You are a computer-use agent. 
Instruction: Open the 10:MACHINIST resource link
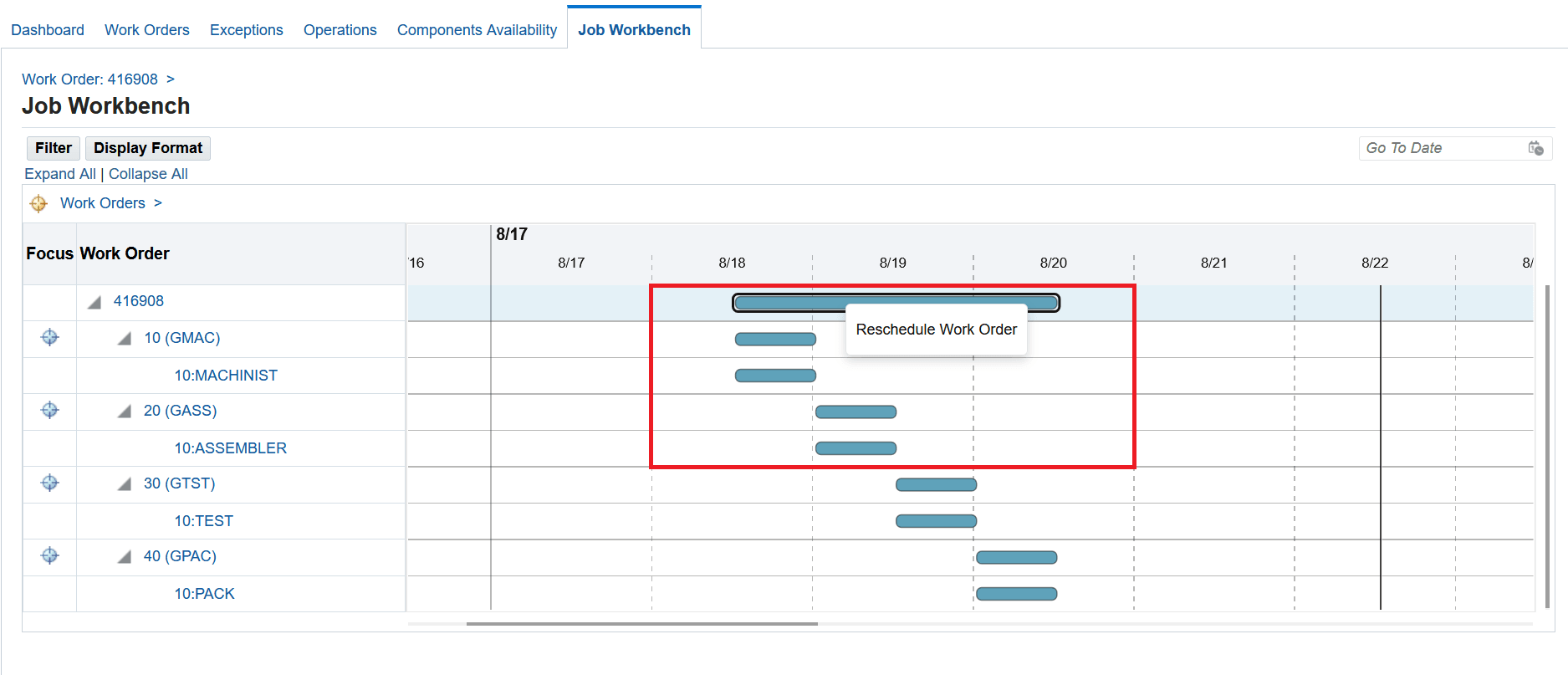pyautogui.click(x=226, y=376)
